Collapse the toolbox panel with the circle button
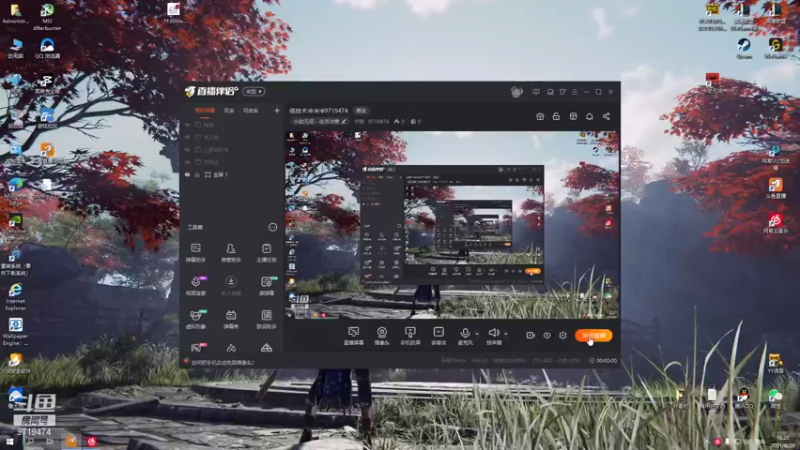 [272, 227]
